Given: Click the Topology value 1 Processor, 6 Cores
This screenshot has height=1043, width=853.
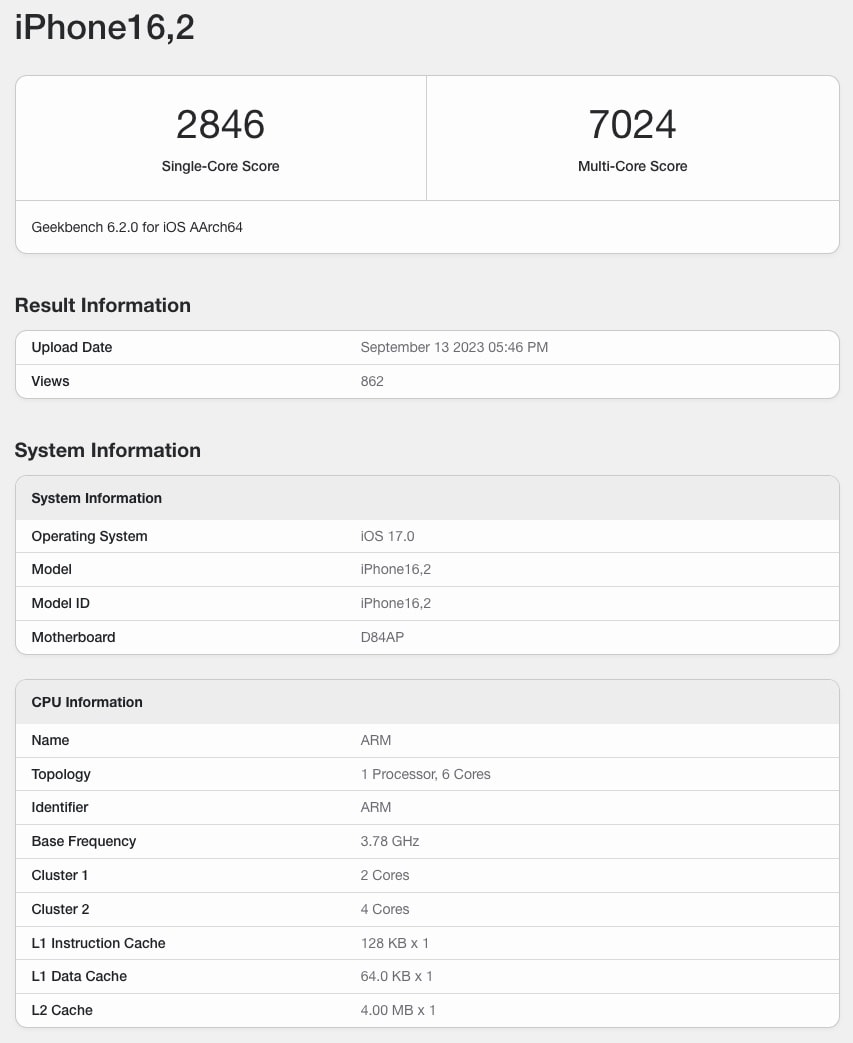Looking at the screenshot, I should pyautogui.click(x=426, y=774).
